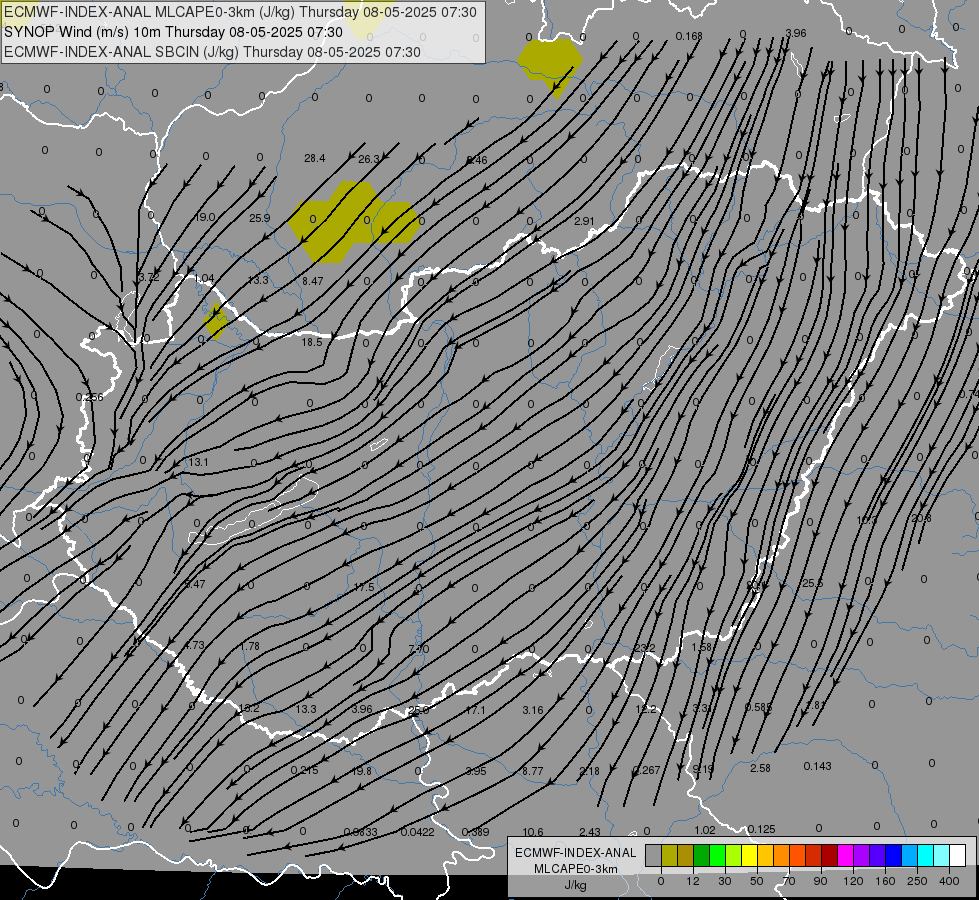The width and height of the screenshot is (979, 900).
Task: Click the grid value 0.256
Action: pos(89,397)
